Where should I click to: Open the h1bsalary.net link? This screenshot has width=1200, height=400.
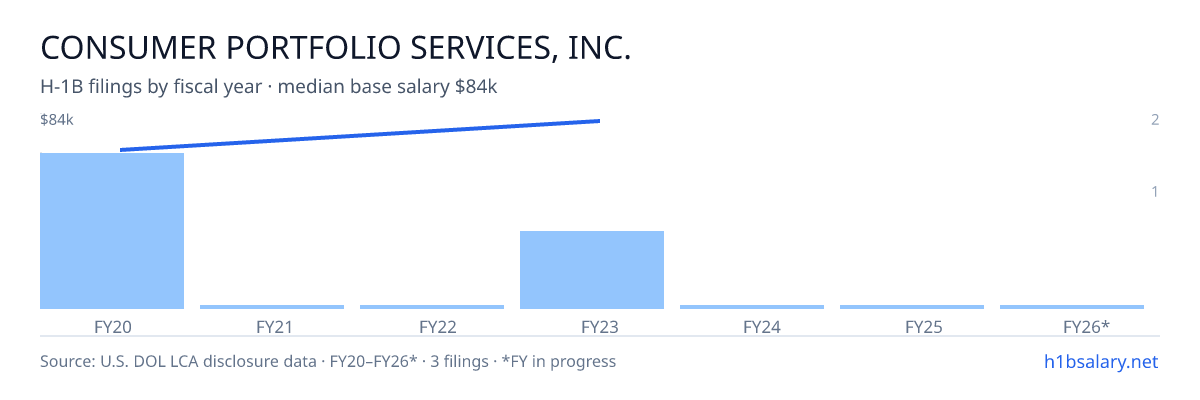coord(1100,361)
